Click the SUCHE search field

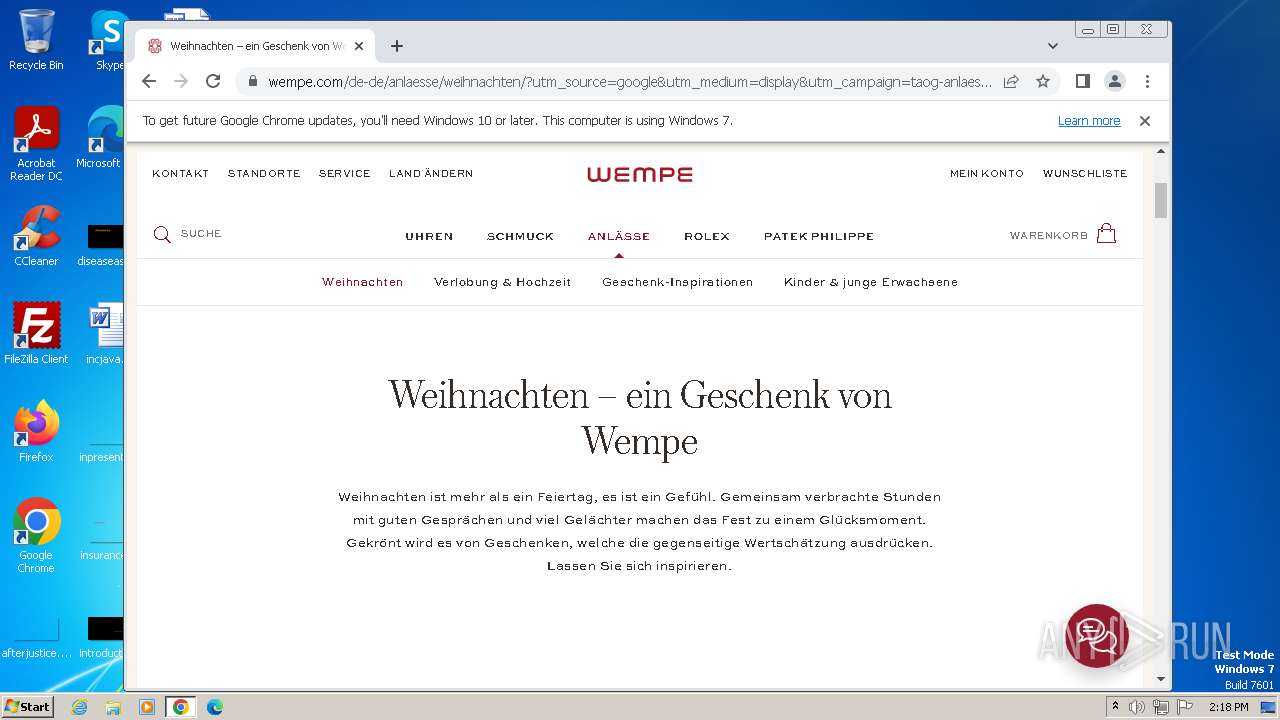tap(201, 234)
